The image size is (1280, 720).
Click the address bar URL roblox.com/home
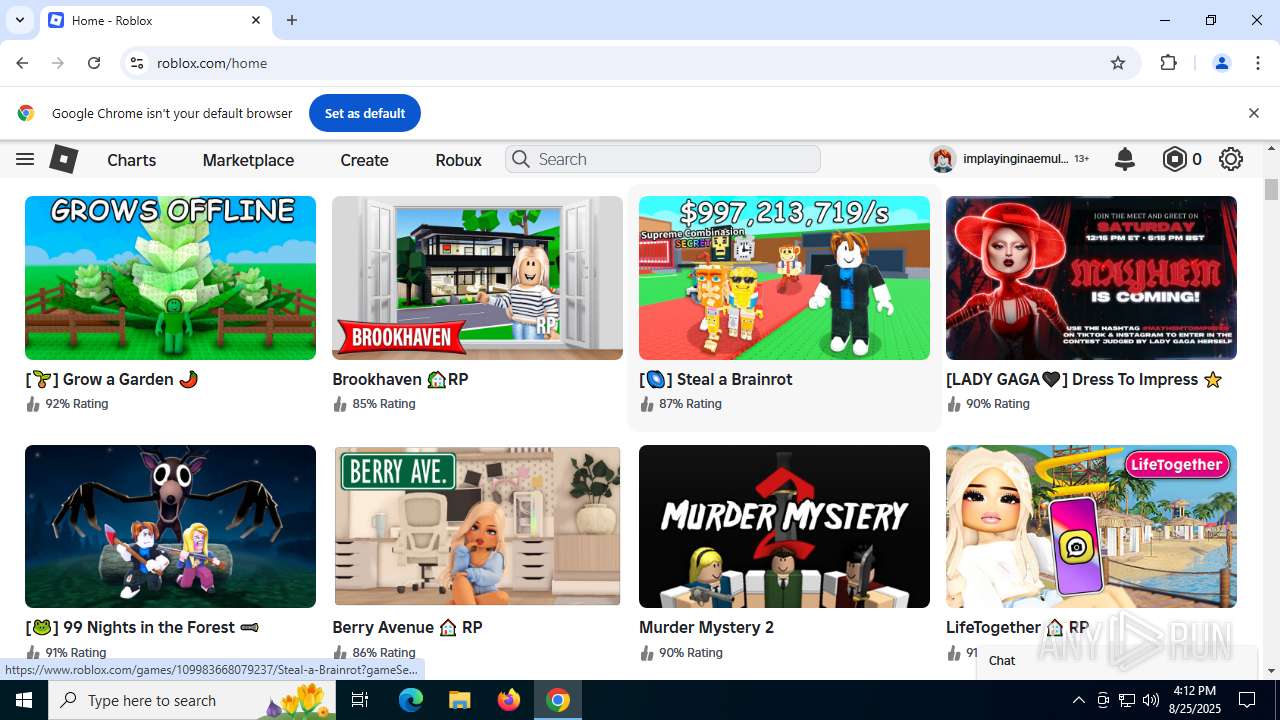[x=212, y=63]
